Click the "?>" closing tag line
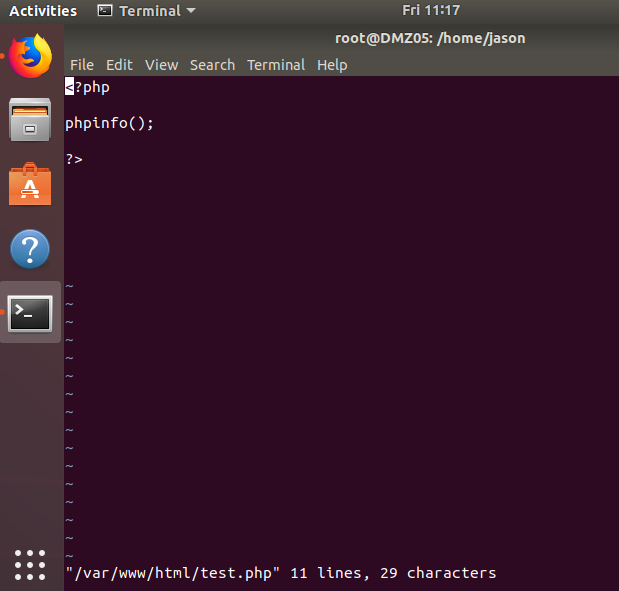This screenshot has width=619, height=591. 74,159
